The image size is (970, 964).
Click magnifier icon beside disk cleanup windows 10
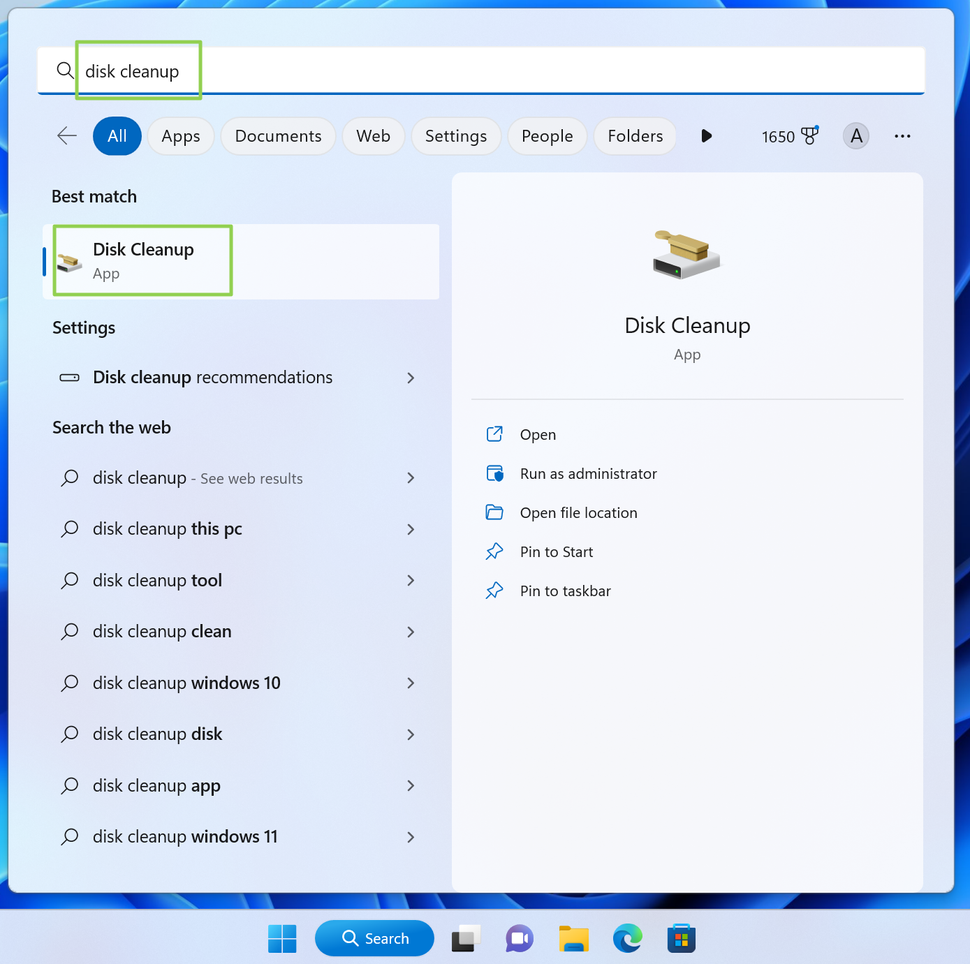[x=69, y=683]
